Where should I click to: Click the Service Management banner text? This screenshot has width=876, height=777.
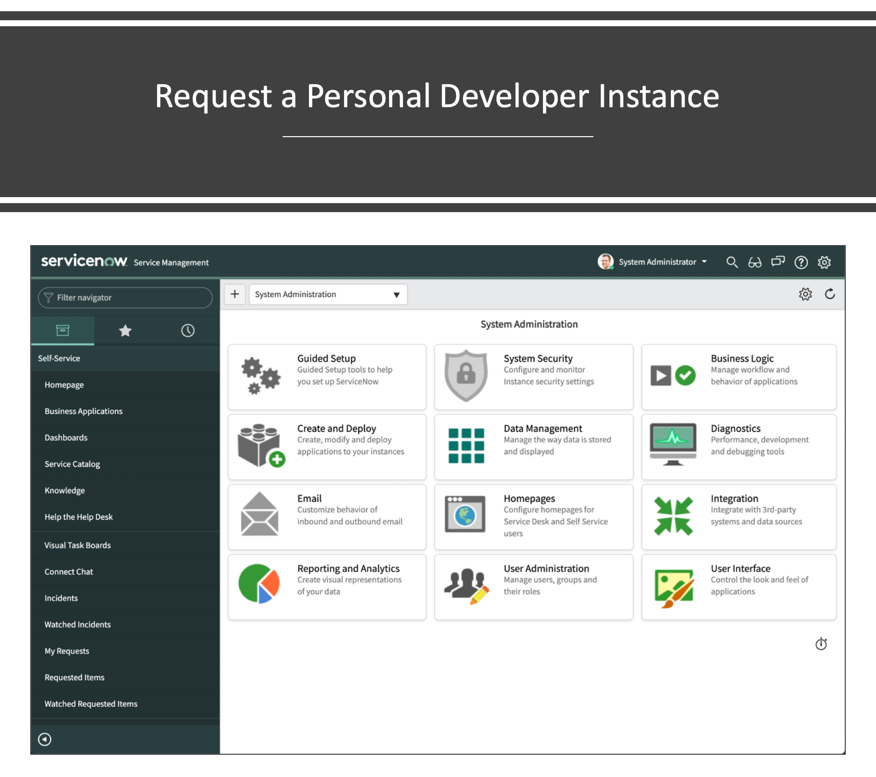click(x=171, y=262)
